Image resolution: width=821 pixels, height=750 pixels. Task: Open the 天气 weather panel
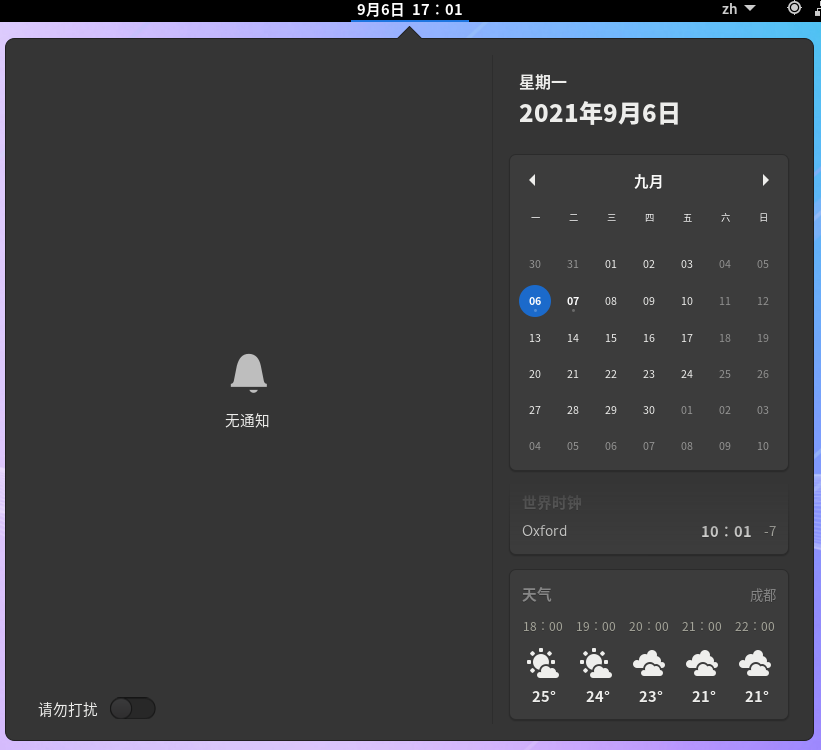point(537,595)
